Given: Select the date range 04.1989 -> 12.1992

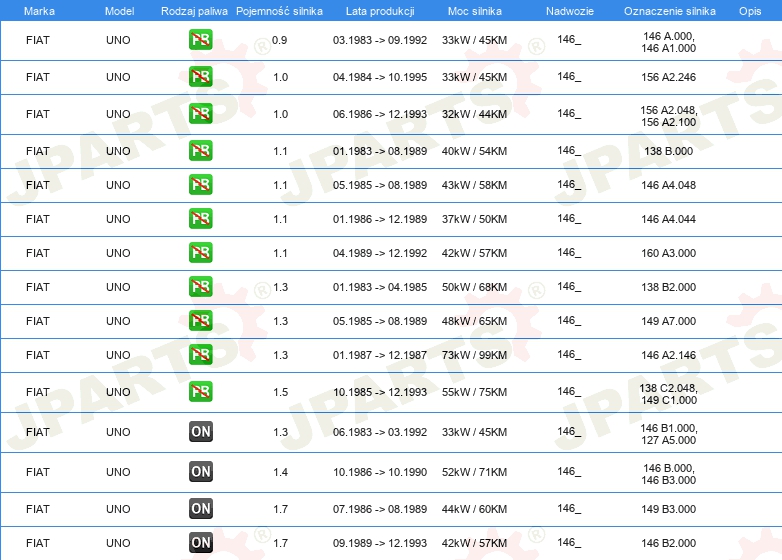Looking at the screenshot, I should tap(380, 253).
